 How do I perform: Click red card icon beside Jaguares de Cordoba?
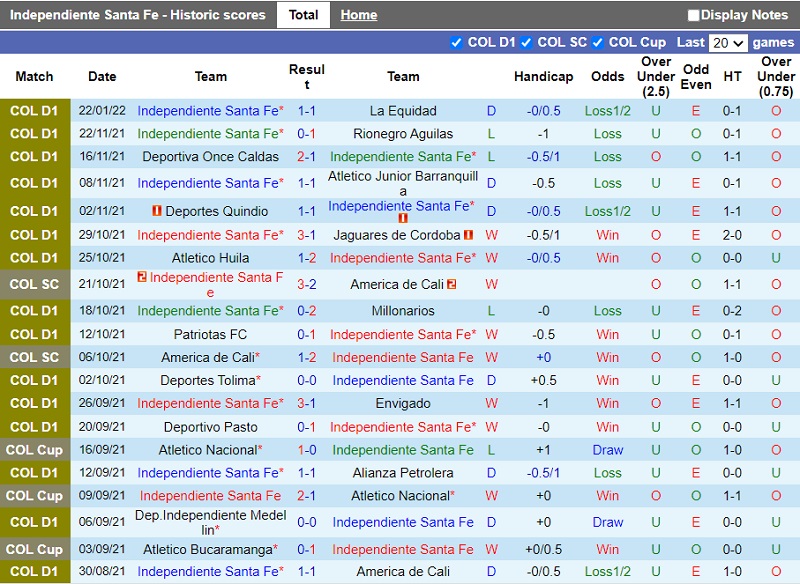(x=468, y=235)
